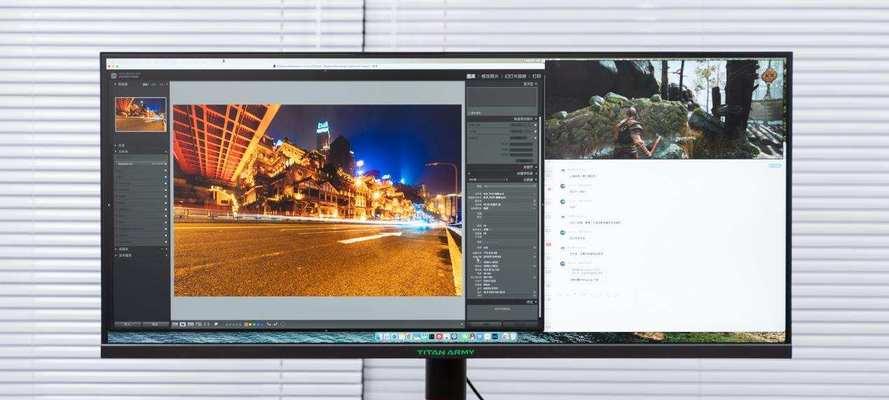889x400 pixels.
Task: Click the Import button in Lightroom
Action: pos(128,324)
